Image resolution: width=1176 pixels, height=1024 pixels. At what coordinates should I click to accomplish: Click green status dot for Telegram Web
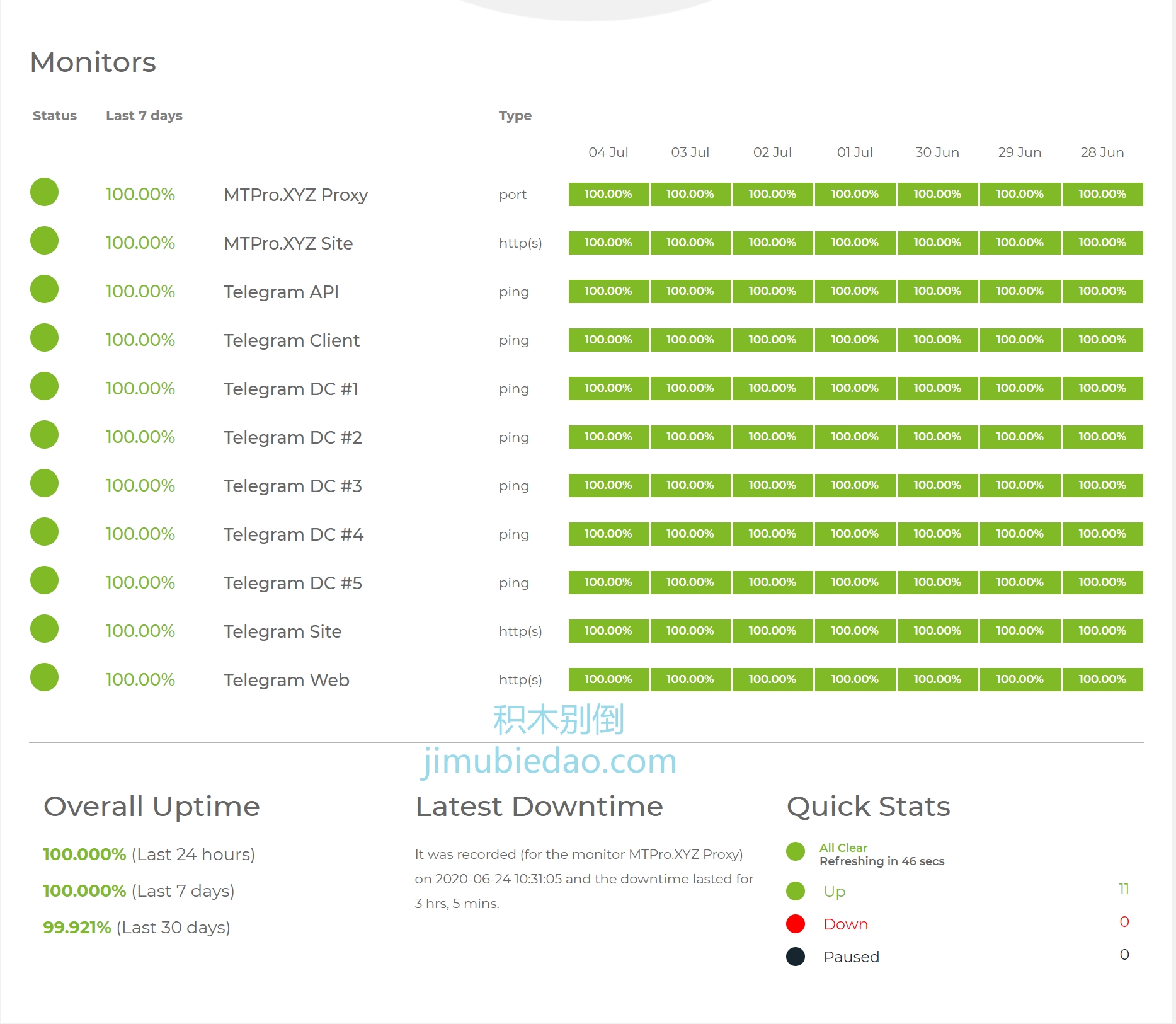pos(44,677)
